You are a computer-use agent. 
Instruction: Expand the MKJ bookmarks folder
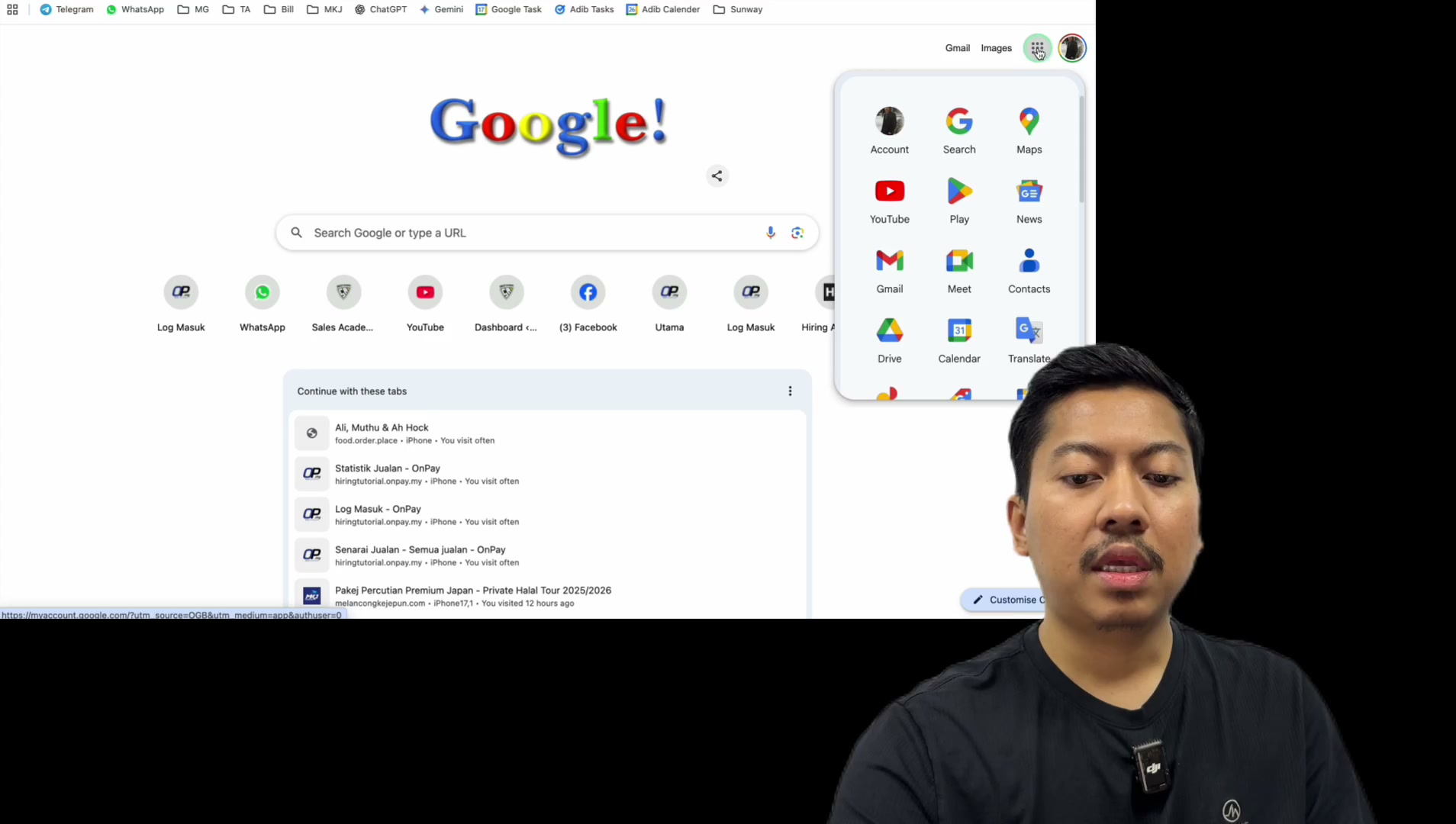tap(324, 9)
